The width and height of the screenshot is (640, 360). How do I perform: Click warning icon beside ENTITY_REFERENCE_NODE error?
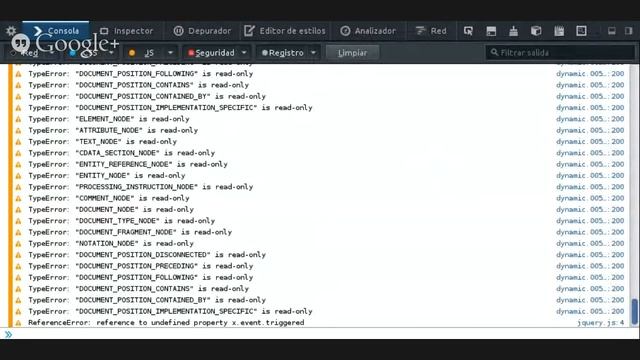tap(18, 164)
